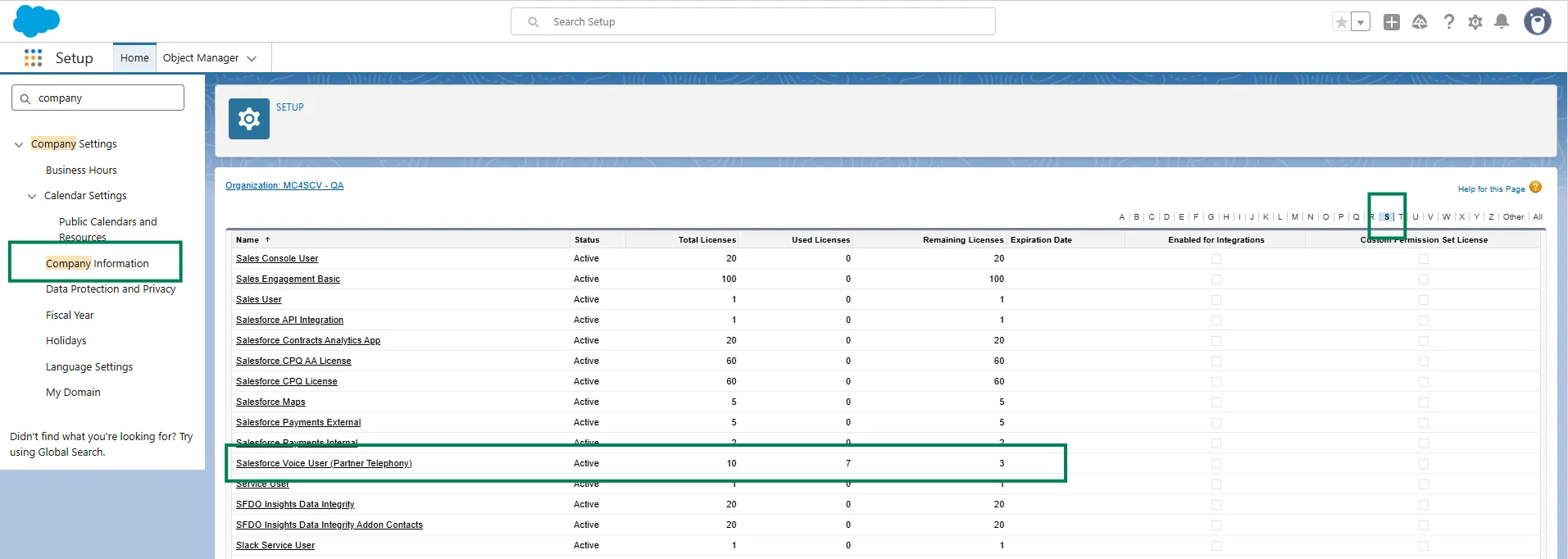Collapse the Calendar Settings subsection
Viewport: 1568px width, 559px height.
(x=32, y=197)
